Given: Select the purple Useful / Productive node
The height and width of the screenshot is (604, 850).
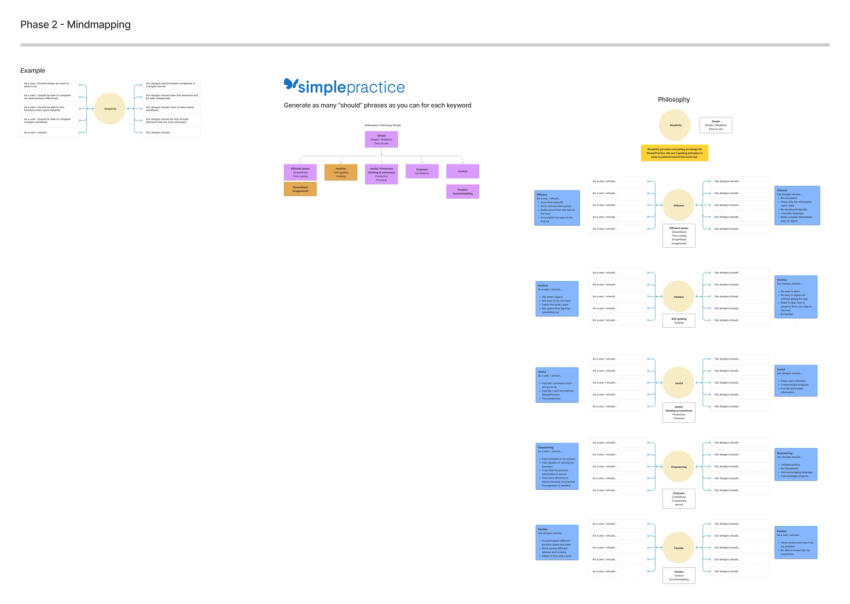Looking at the screenshot, I should pyautogui.click(x=382, y=173).
